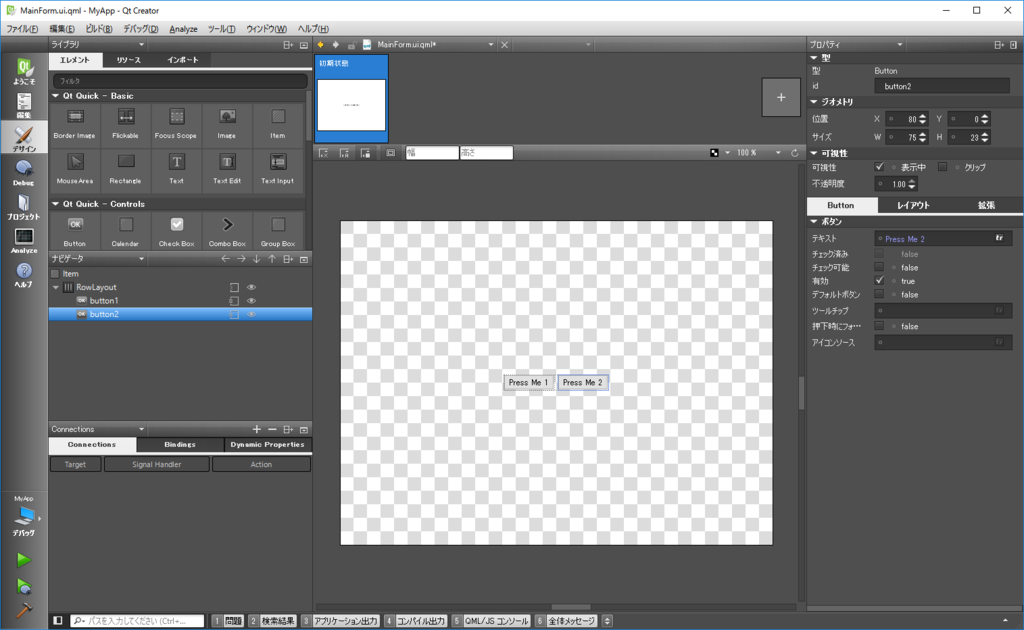Screen dimensions: 1024x630
Task: Open the zoom level dropdown
Action: pyautogui.click(x=778, y=153)
